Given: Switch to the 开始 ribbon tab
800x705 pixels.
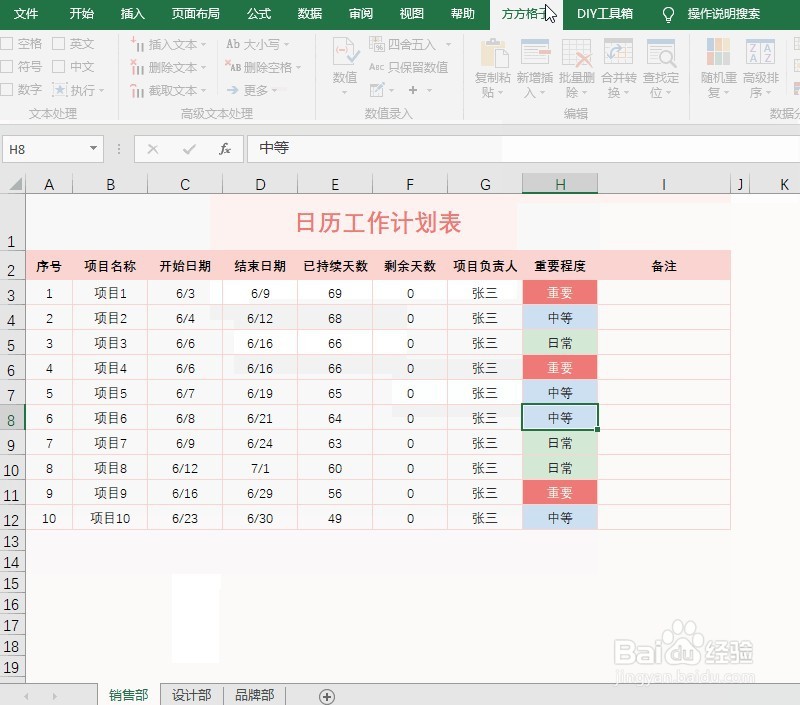Looking at the screenshot, I should (82, 14).
